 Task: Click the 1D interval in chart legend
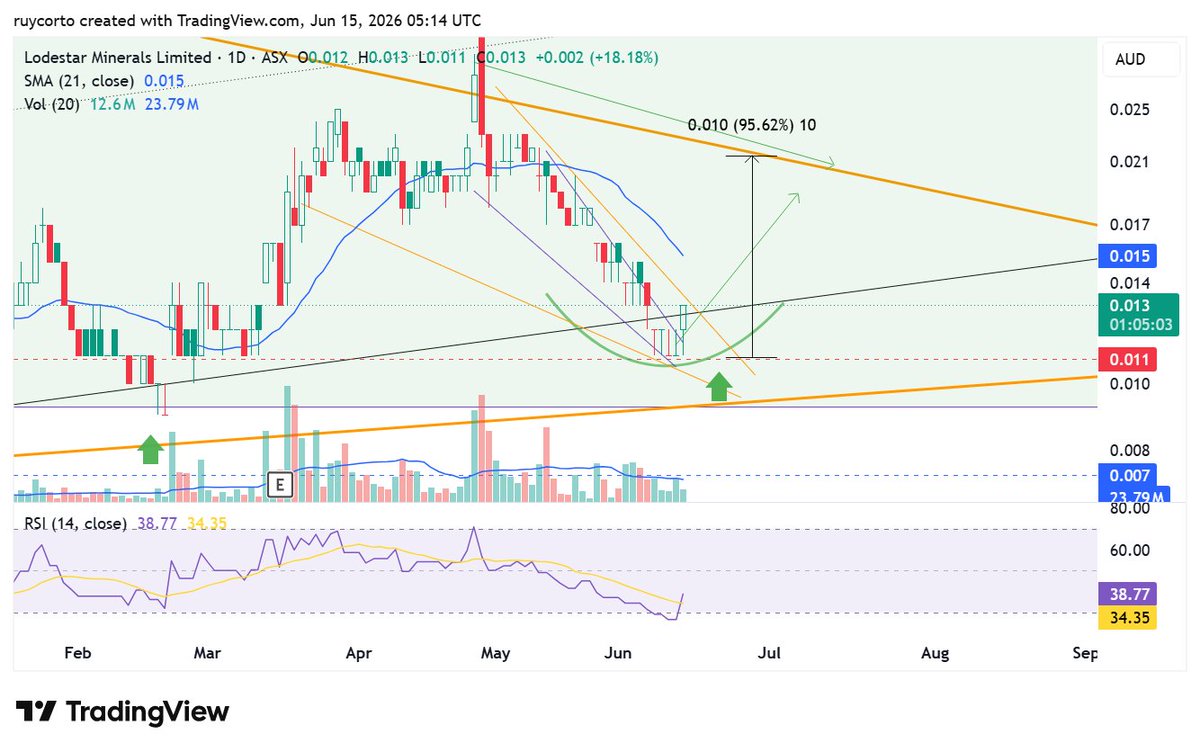coord(237,58)
